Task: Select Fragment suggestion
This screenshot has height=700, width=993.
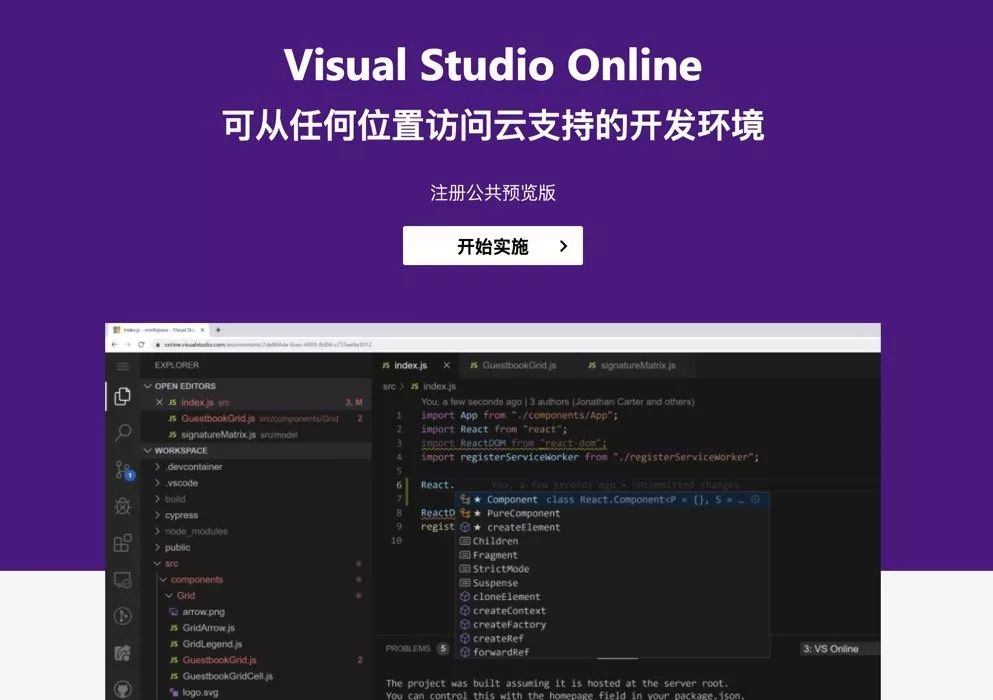Action: tap(612, 556)
